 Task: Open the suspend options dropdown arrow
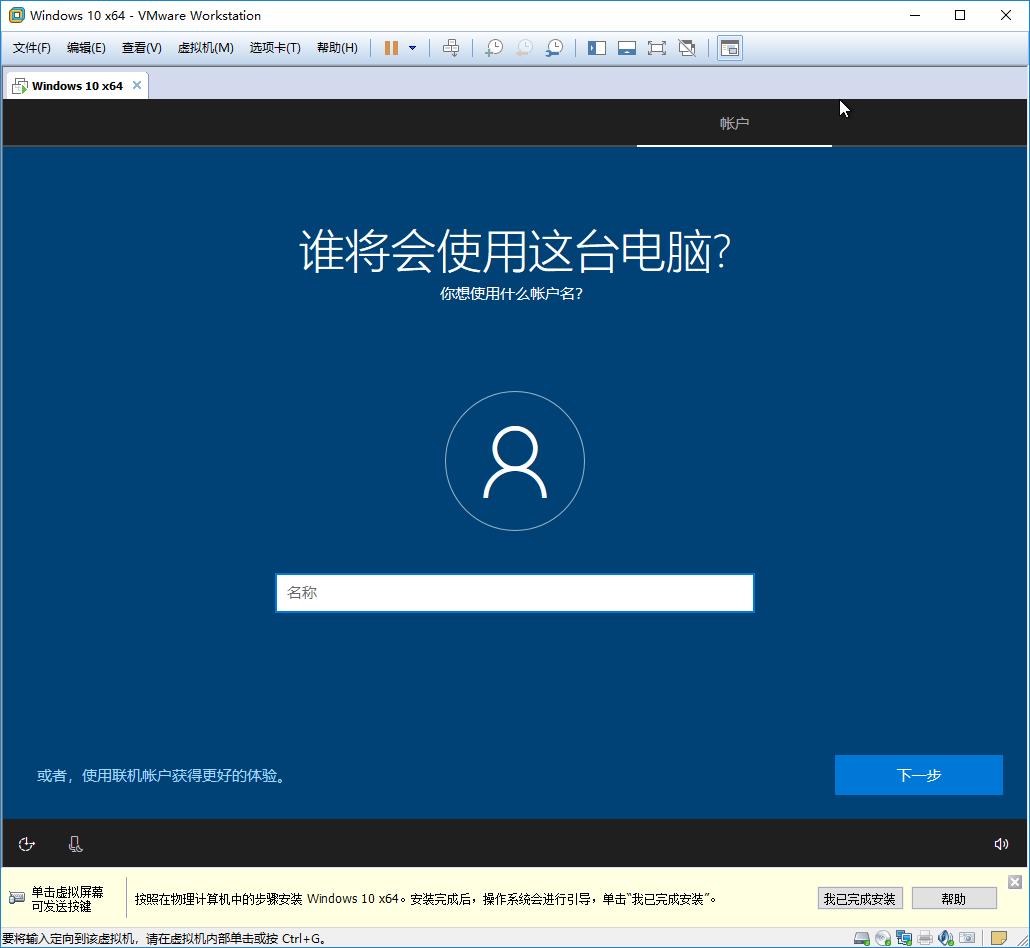click(x=411, y=47)
